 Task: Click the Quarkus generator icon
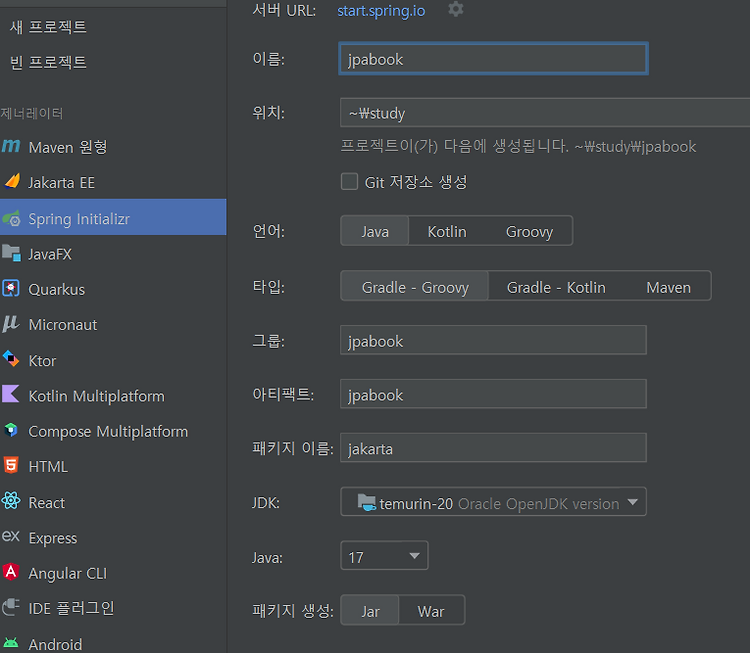click(x=11, y=288)
